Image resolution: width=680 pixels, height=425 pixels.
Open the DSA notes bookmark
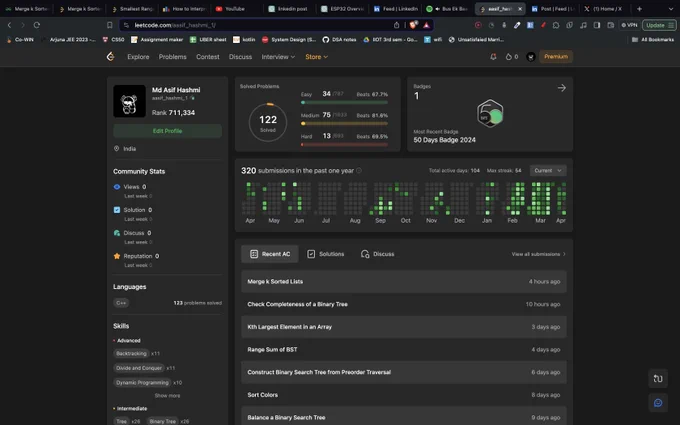click(x=339, y=39)
